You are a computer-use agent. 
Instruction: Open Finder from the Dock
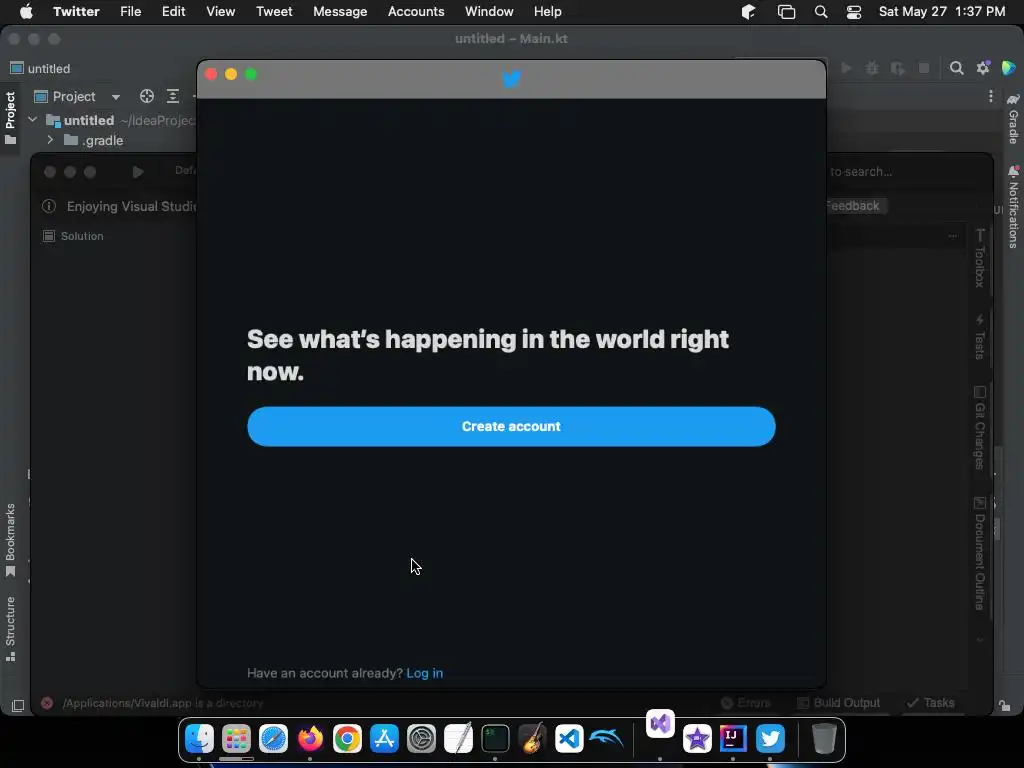click(199, 739)
